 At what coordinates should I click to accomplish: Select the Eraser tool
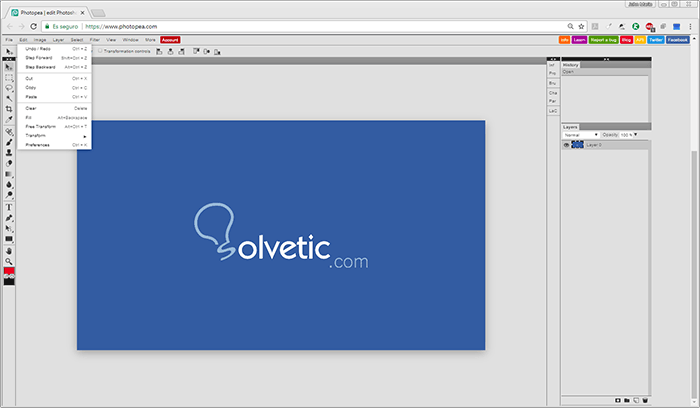(x=9, y=163)
